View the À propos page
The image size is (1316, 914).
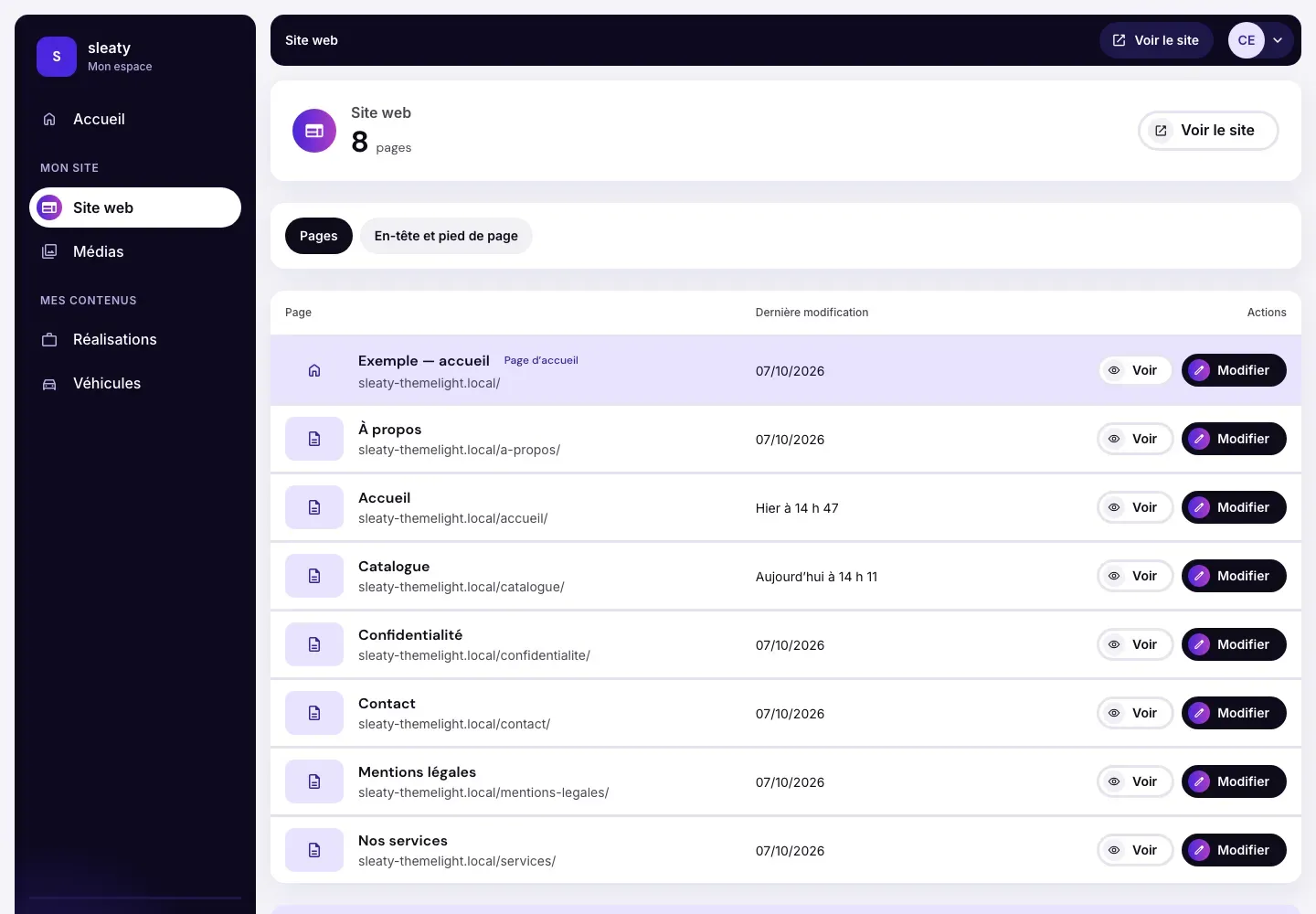pyautogui.click(x=1135, y=439)
